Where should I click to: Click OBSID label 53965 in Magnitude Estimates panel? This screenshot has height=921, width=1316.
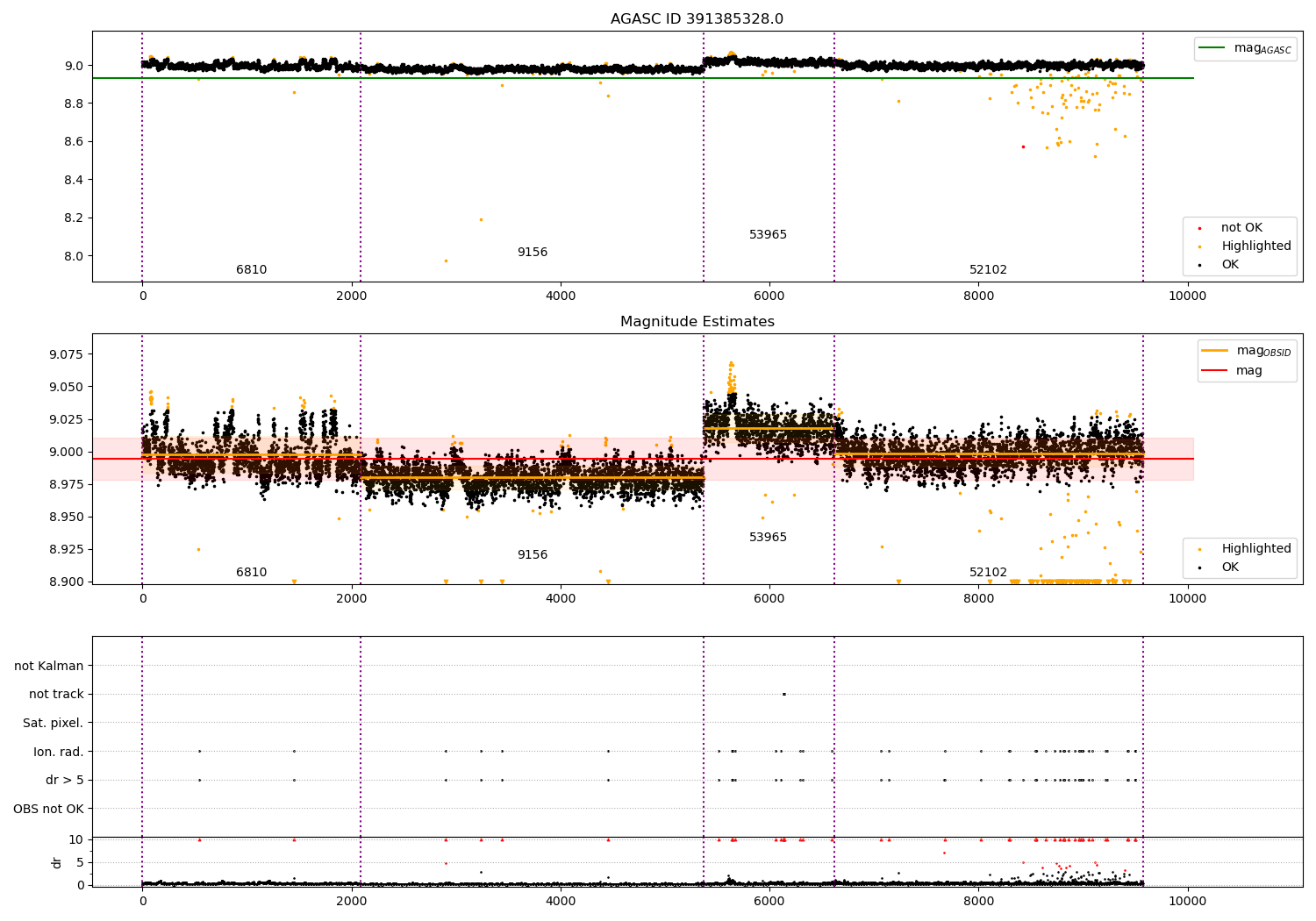click(768, 538)
